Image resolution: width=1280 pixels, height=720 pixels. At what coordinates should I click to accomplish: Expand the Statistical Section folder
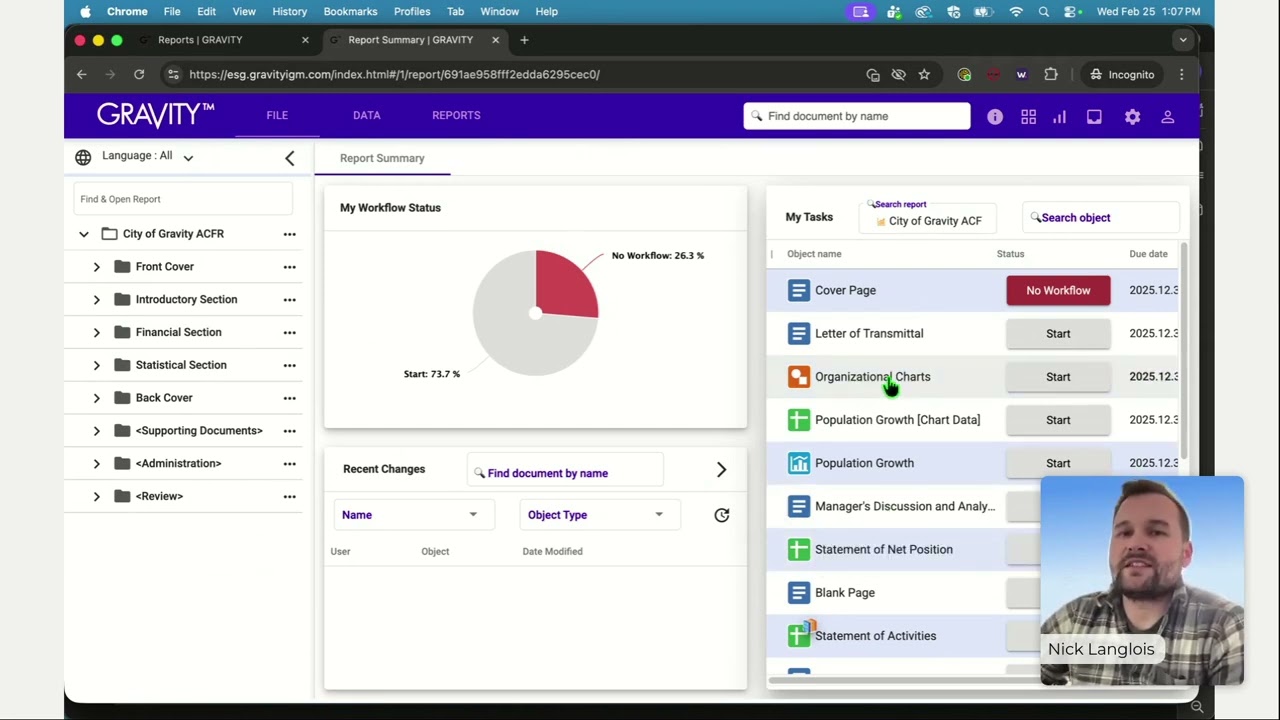pos(96,365)
